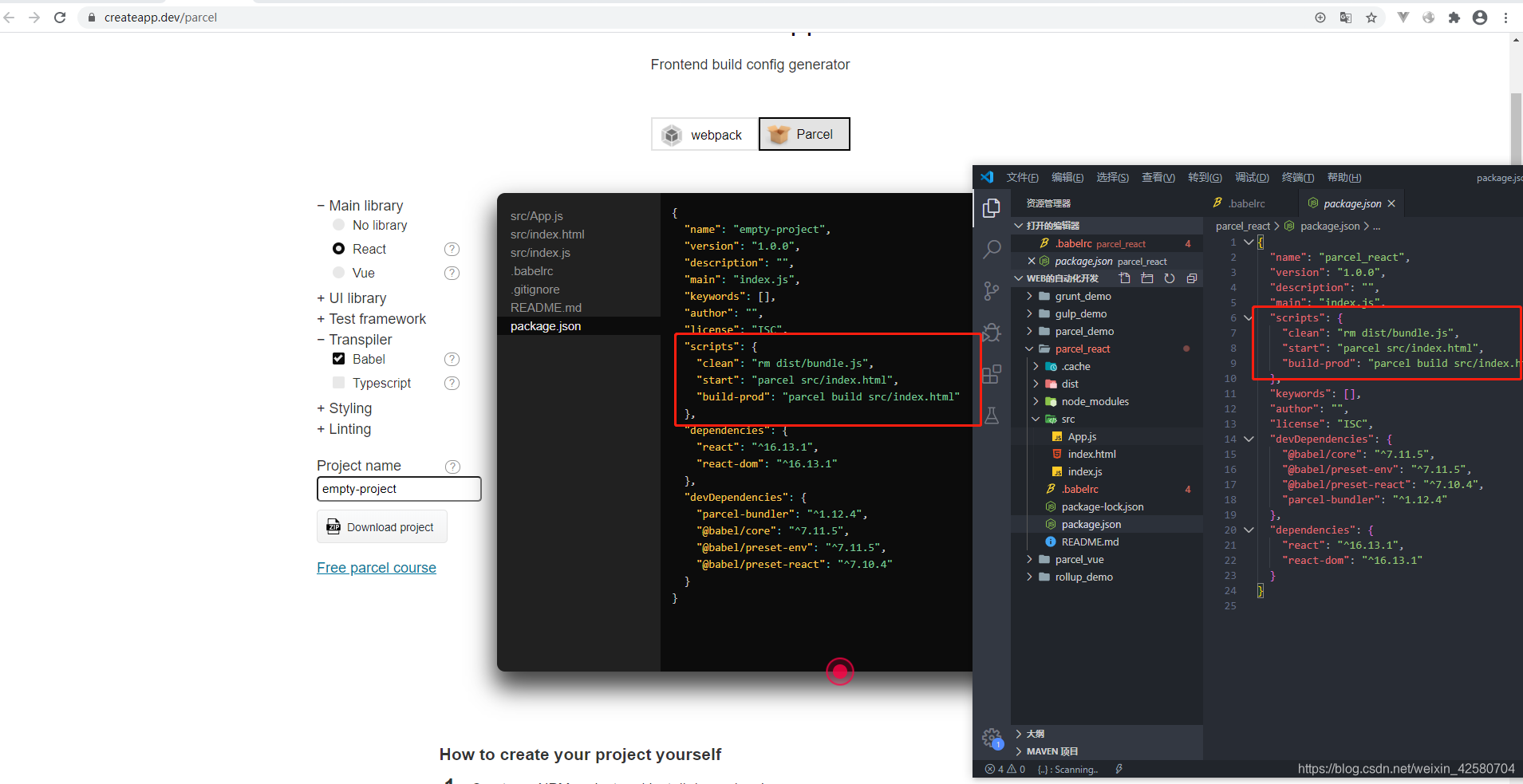Click Parcel bundler button
1523x784 pixels.
pyautogui.click(x=804, y=134)
